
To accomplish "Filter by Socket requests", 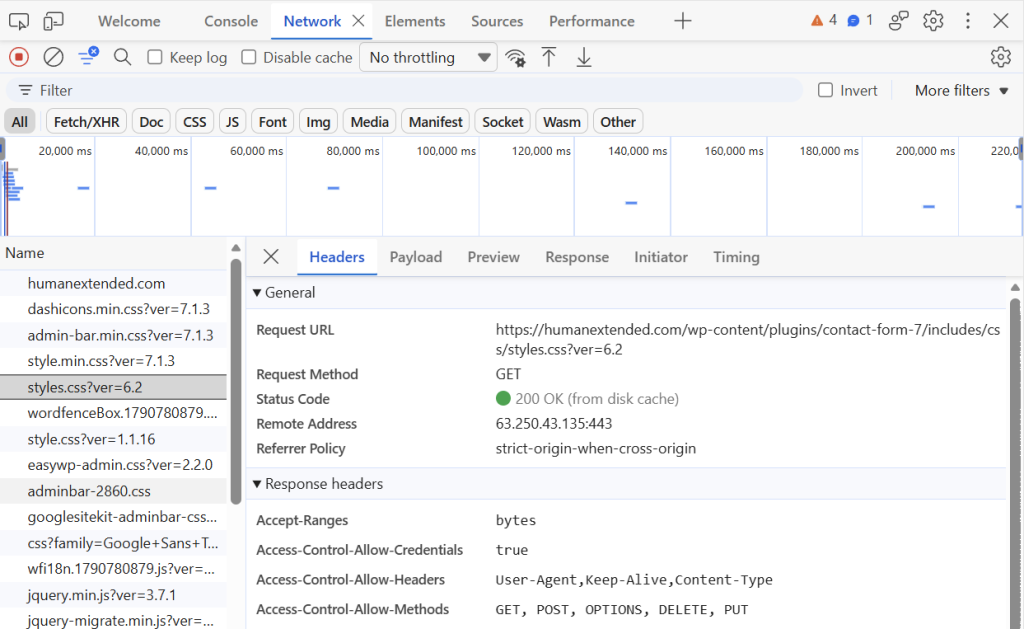I will pos(503,122).
